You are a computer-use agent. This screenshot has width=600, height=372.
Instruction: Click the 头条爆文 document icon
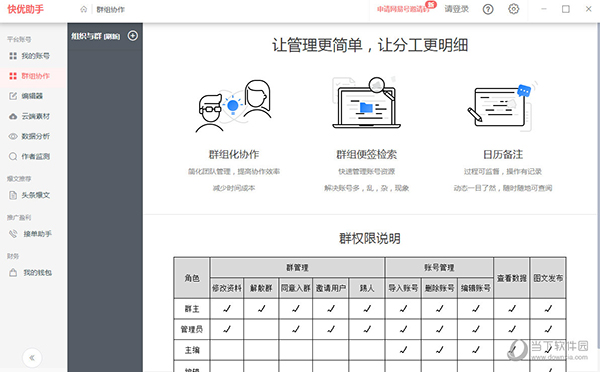point(13,195)
